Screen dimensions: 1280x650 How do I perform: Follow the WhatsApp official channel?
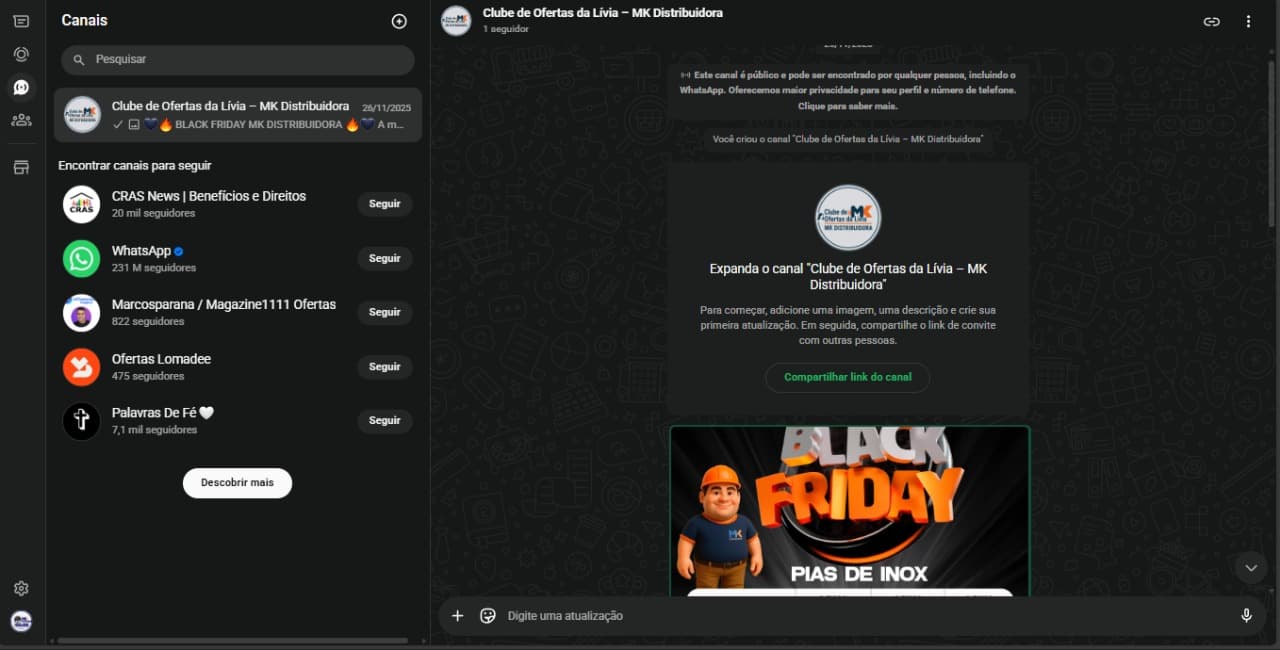(x=384, y=258)
